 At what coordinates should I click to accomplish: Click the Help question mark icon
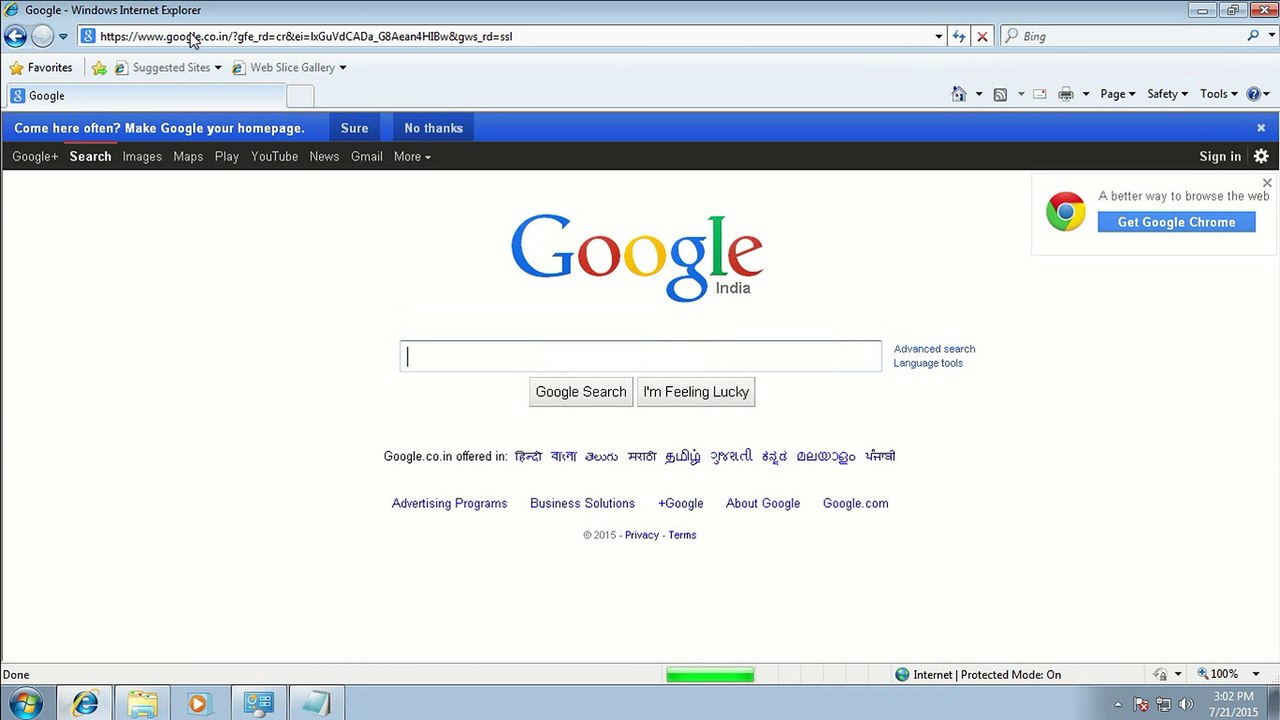coord(1254,94)
